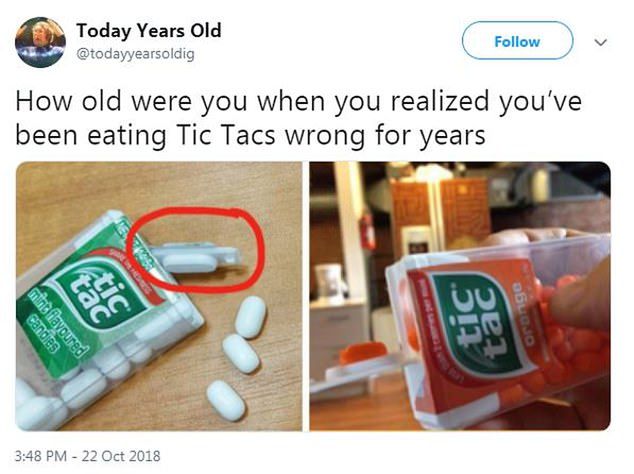Viewport: 634px width, 474px height.
Task: Click the word "realized" in the tweet
Action: pos(440,101)
